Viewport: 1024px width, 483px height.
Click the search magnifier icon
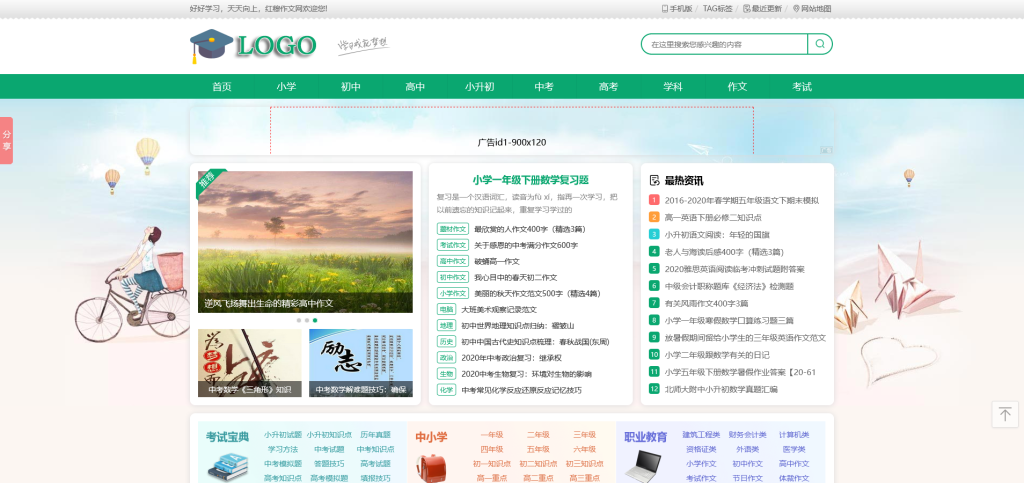[820, 44]
